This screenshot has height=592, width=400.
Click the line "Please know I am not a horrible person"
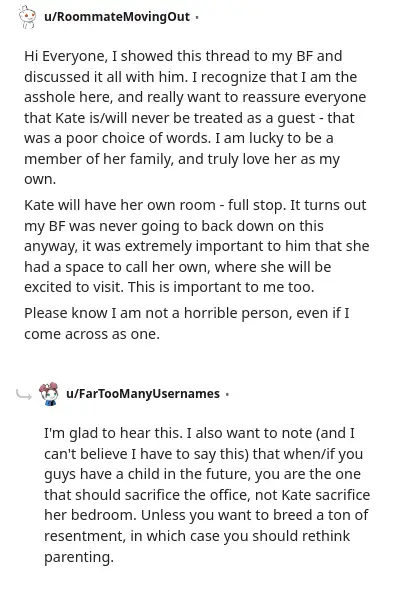(187, 313)
